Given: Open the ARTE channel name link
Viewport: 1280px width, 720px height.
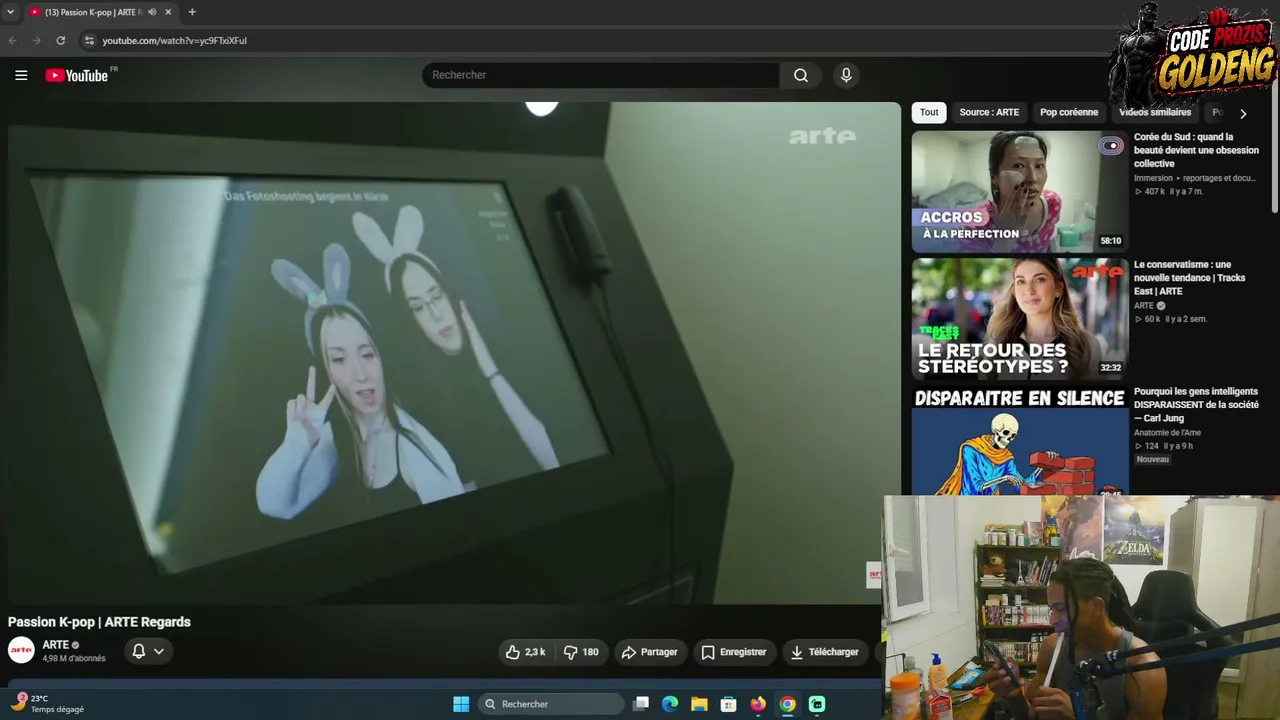Looking at the screenshot, I should 55,645.
